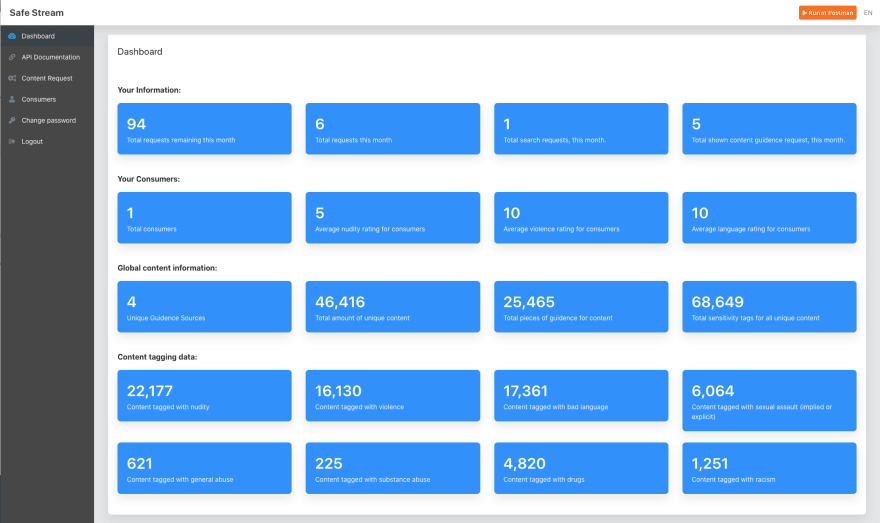Click 'Total pieces of guidance for content' card
Screen dimensions: 880x523
(x=581, y=306)
